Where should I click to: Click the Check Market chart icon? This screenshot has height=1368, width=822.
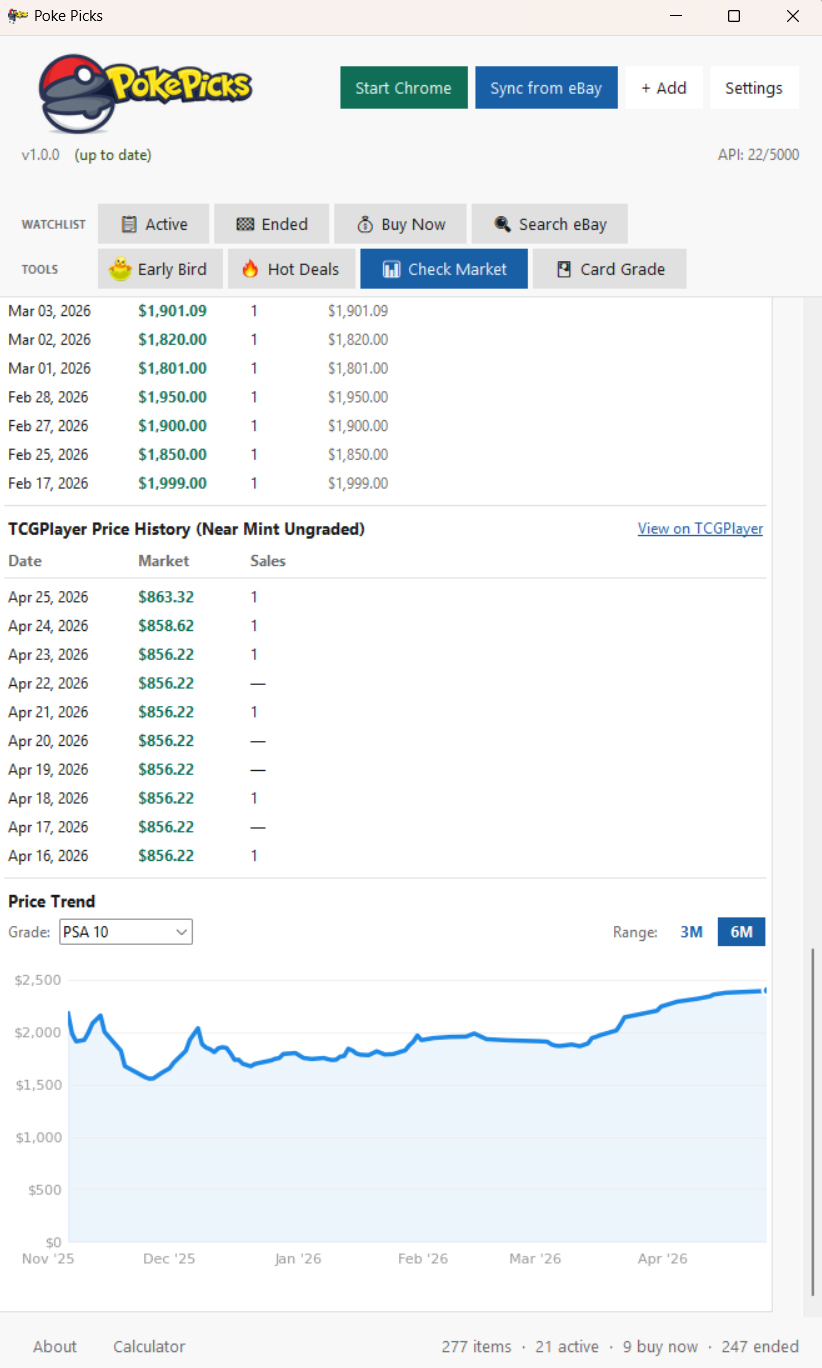pyautogui.click(x=391, y=269)
